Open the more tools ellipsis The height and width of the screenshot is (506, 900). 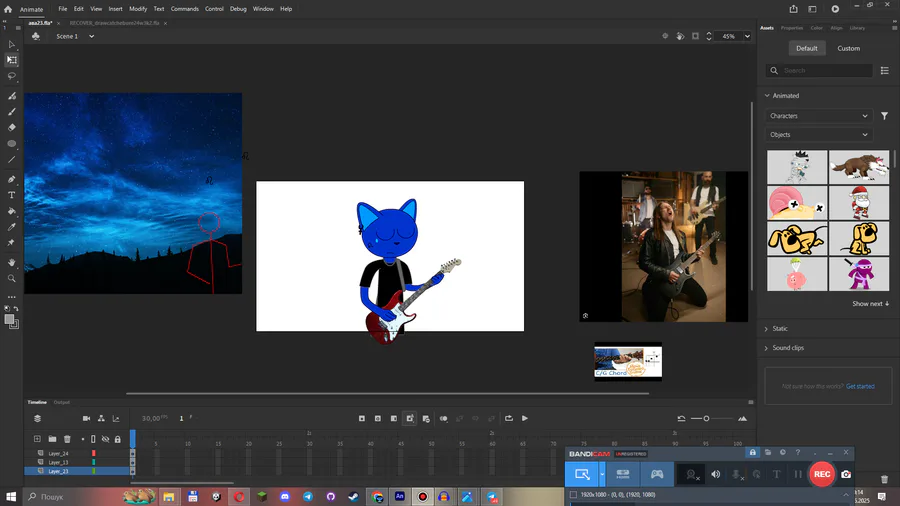(11, 297)
